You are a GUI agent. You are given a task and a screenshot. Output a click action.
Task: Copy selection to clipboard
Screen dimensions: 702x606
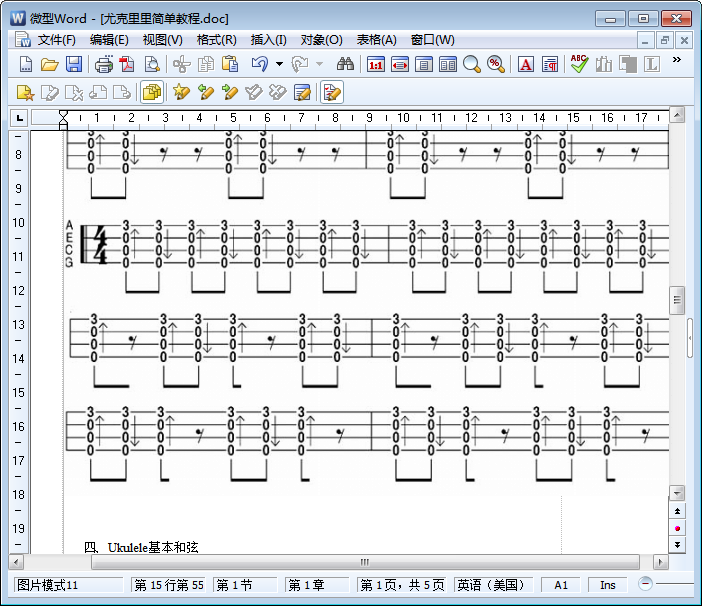(x=205, y=64)
